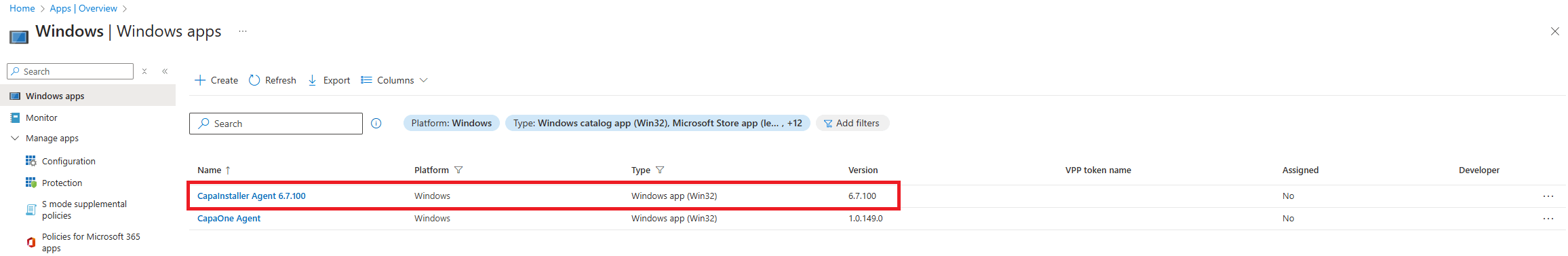Screen dimensions: 1568x256
Task: Click the Assigned column header
Action: [1300, 170]
